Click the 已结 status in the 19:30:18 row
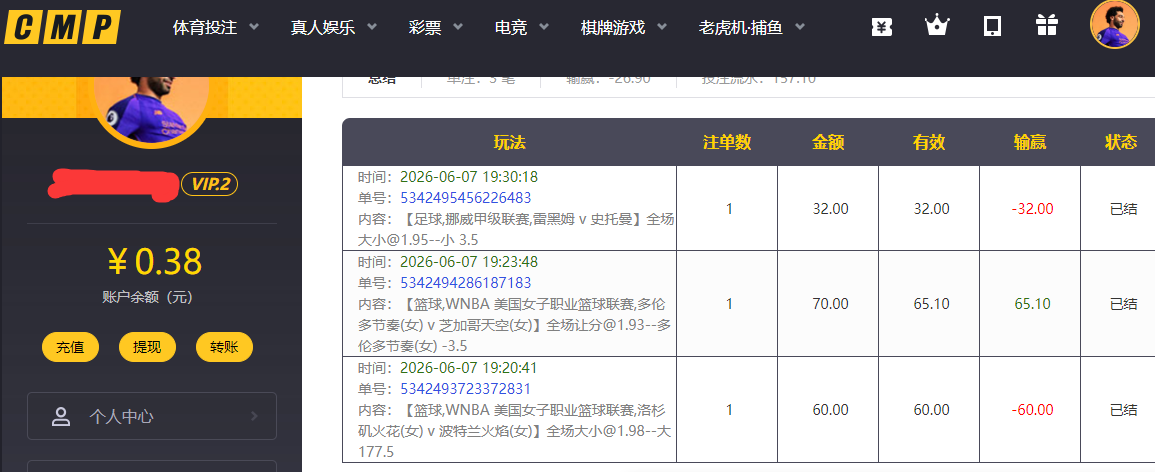Screen dimensions: 1155x472 pyautogui.click(x=1123, y=209)
